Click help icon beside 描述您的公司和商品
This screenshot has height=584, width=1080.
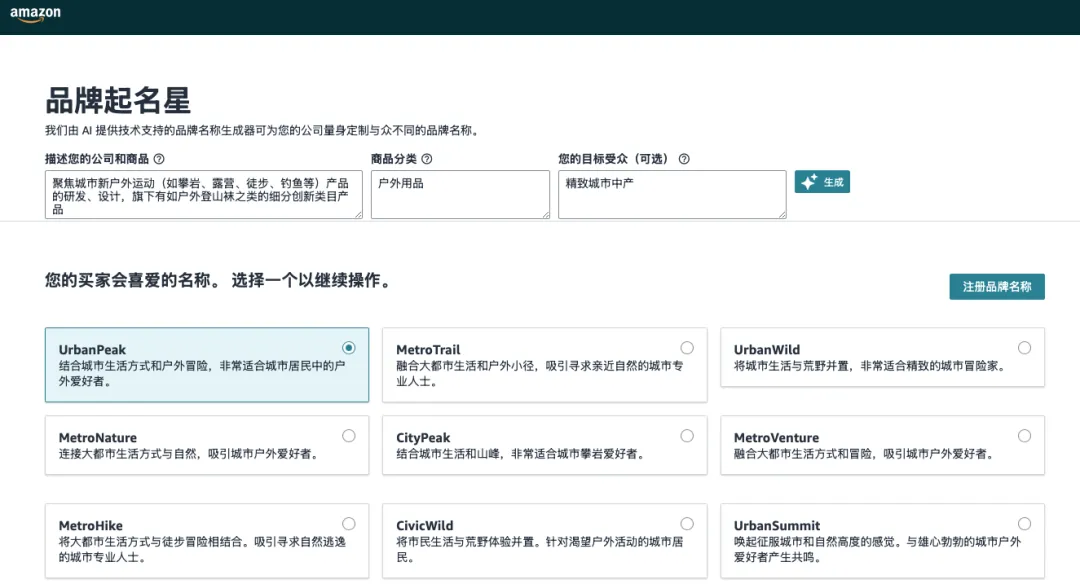click(x=159, y=159)
